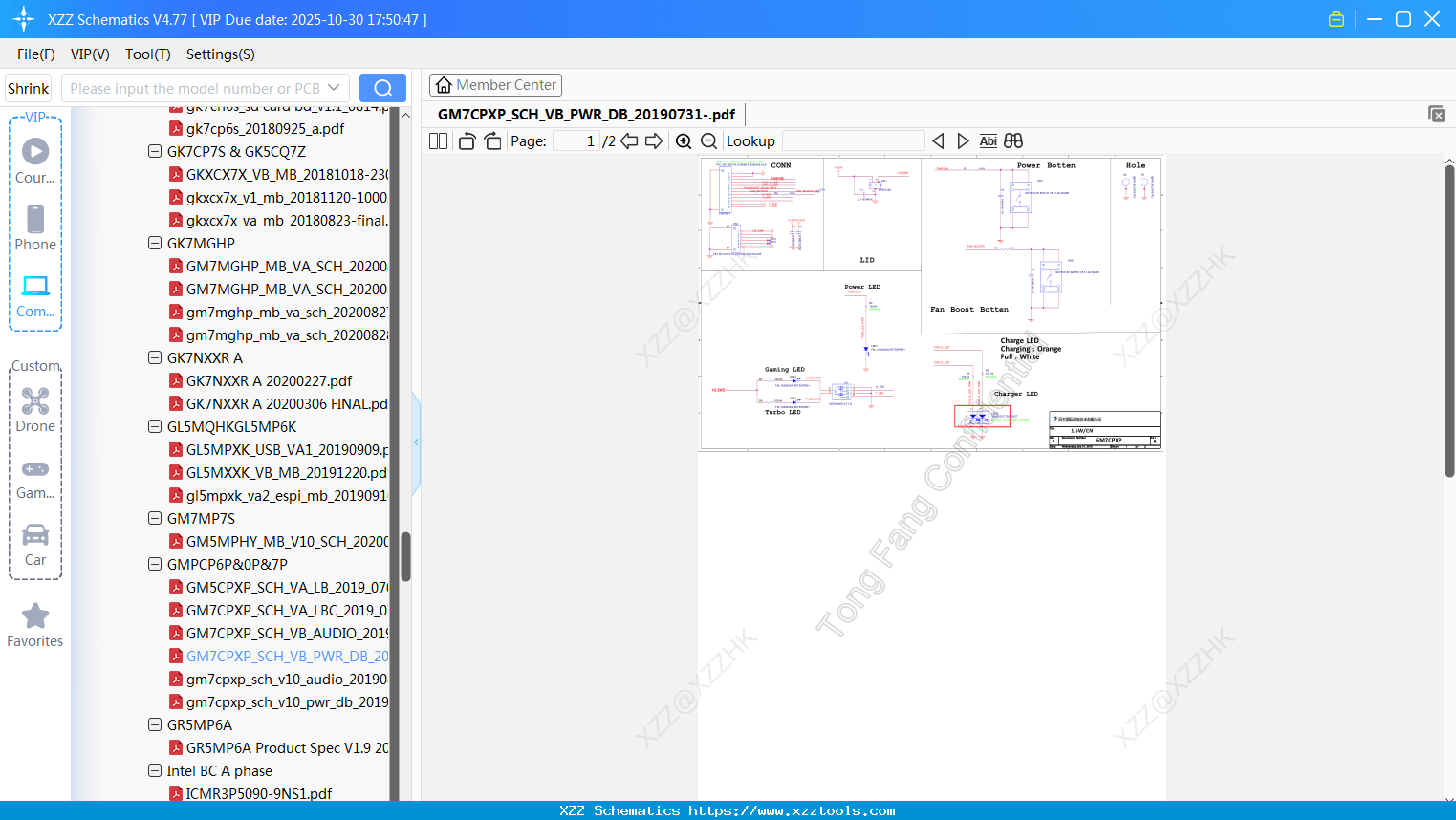Open the VIP(V) menu
Viewport: 1456px width, 820px height.
tap(90, 54)
